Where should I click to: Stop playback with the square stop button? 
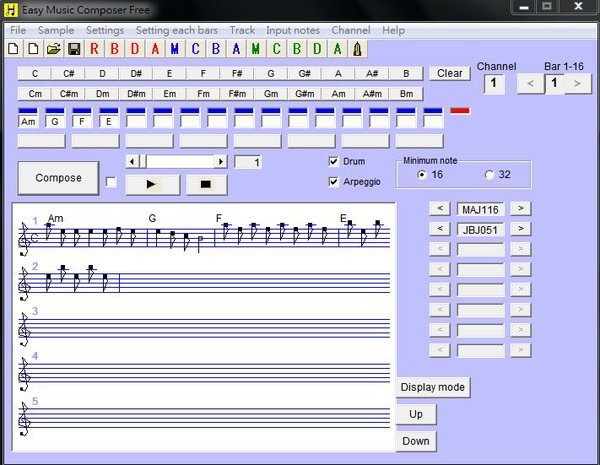[207, 184]
